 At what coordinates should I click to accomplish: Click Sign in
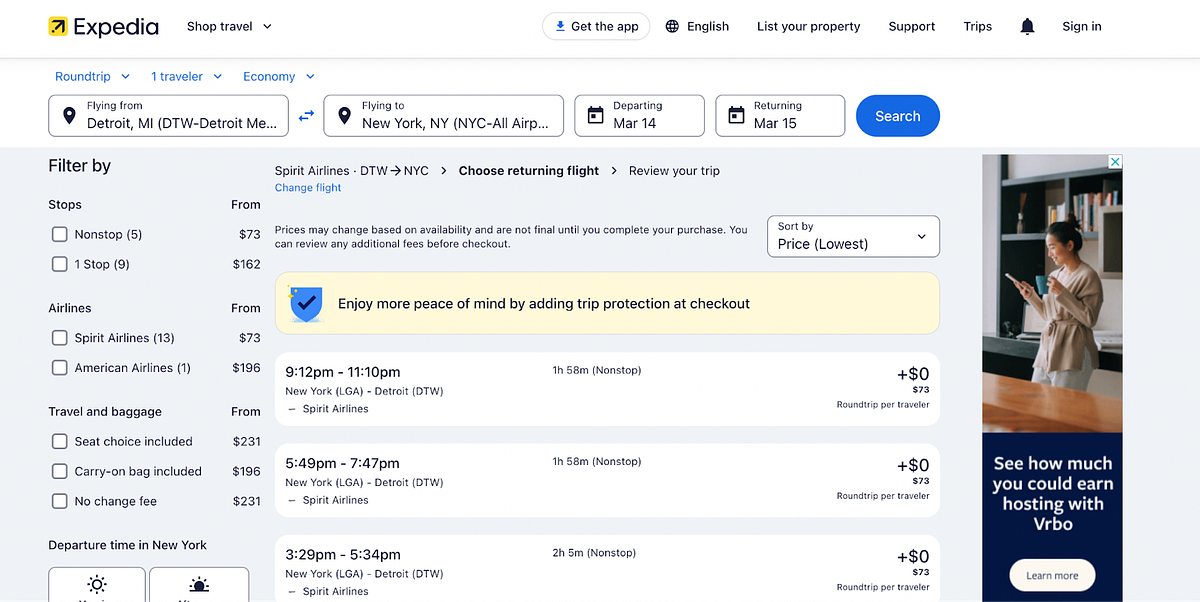pos(1082,27)
